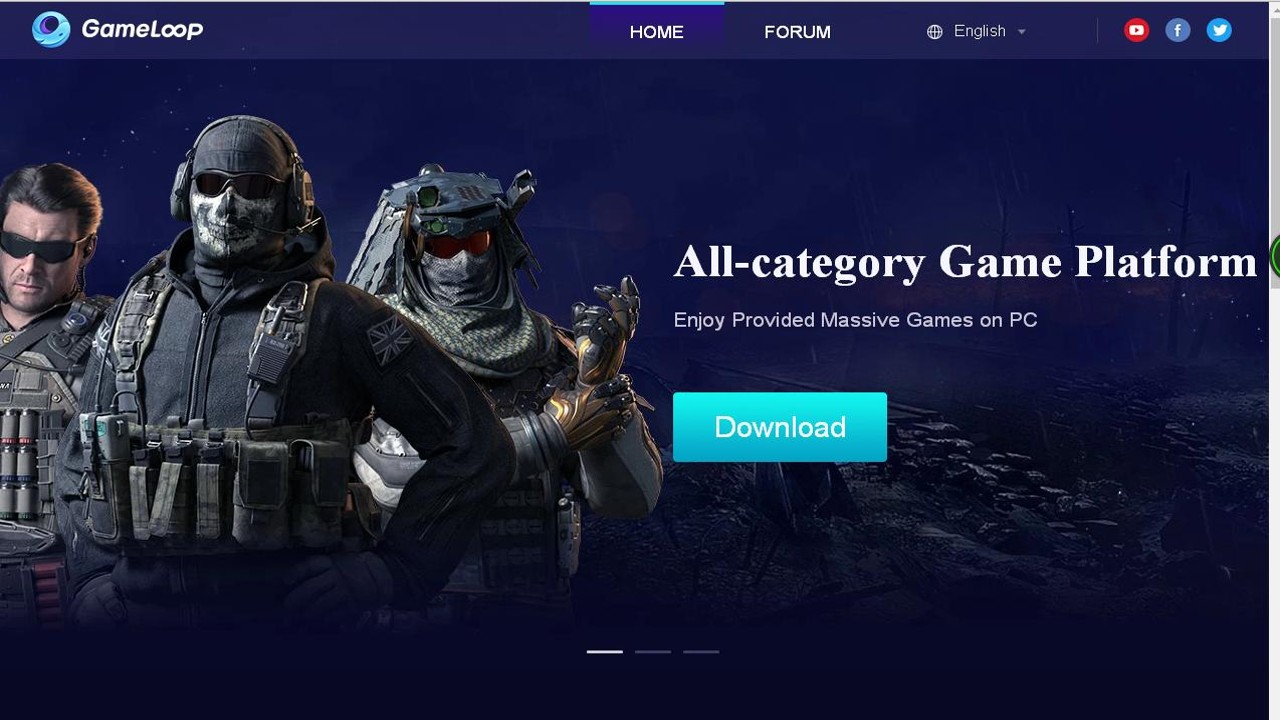Show the third carousel slide indicator
The image size is (1280, 720).
tap(701, 651)
